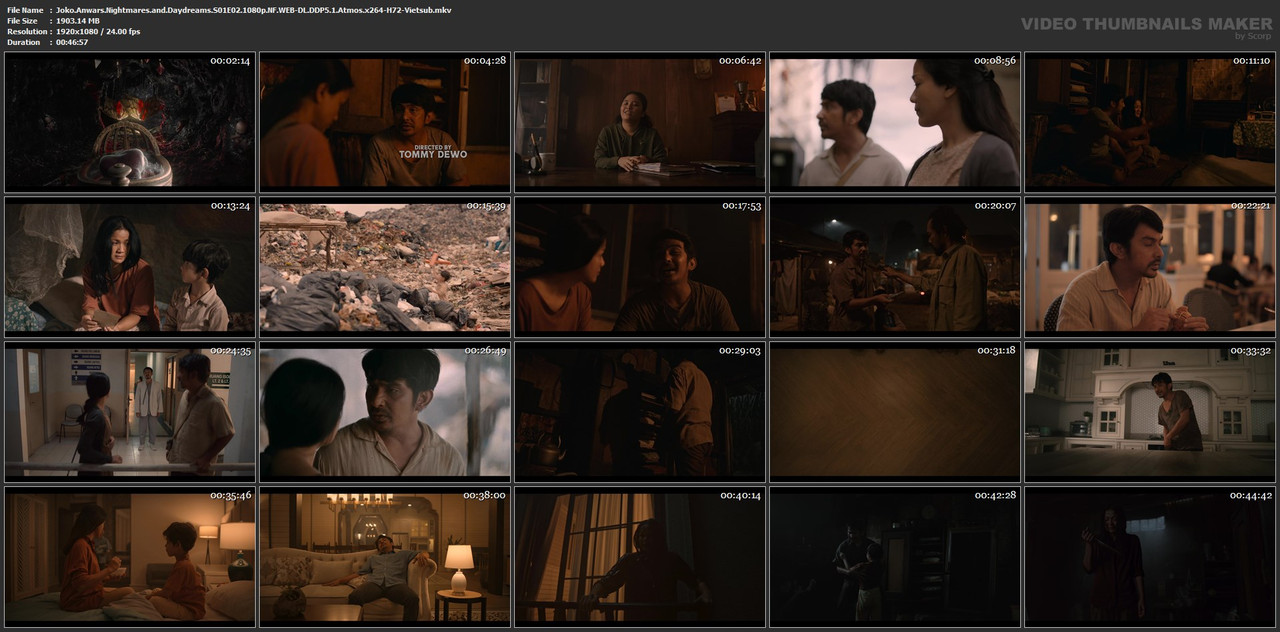Select wooden floor thumbnail at 00:31:18
This screenshot has width=1280, height=632.
[x=895, y=412]
